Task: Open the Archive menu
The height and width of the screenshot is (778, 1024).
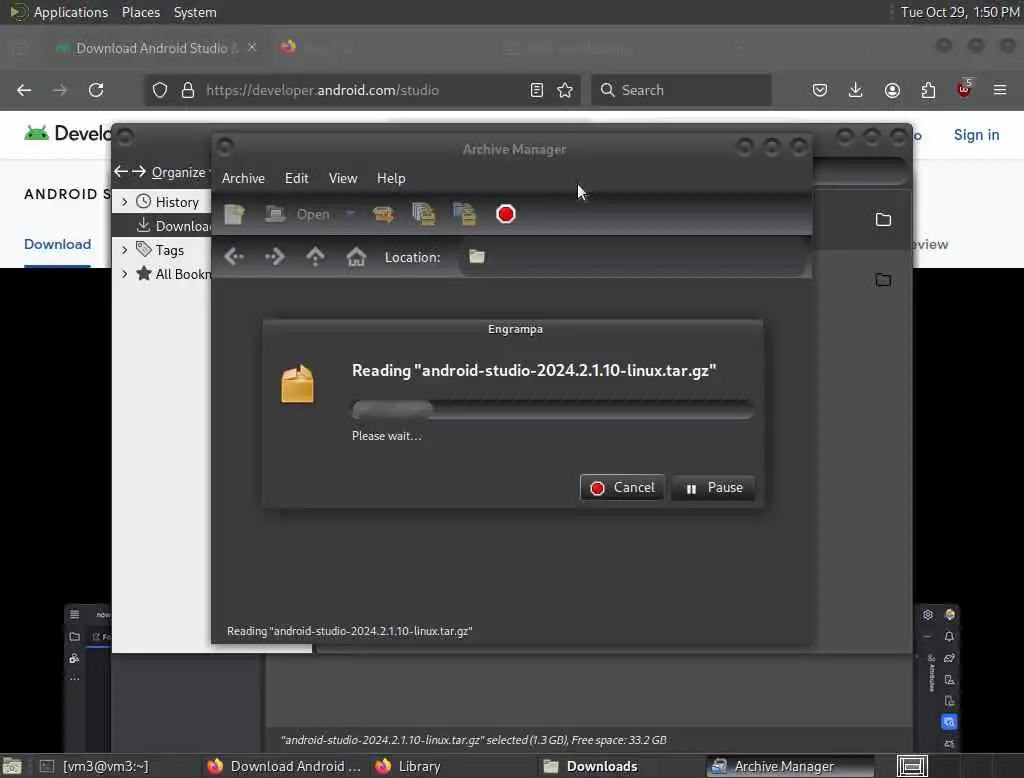Action: 243,178
